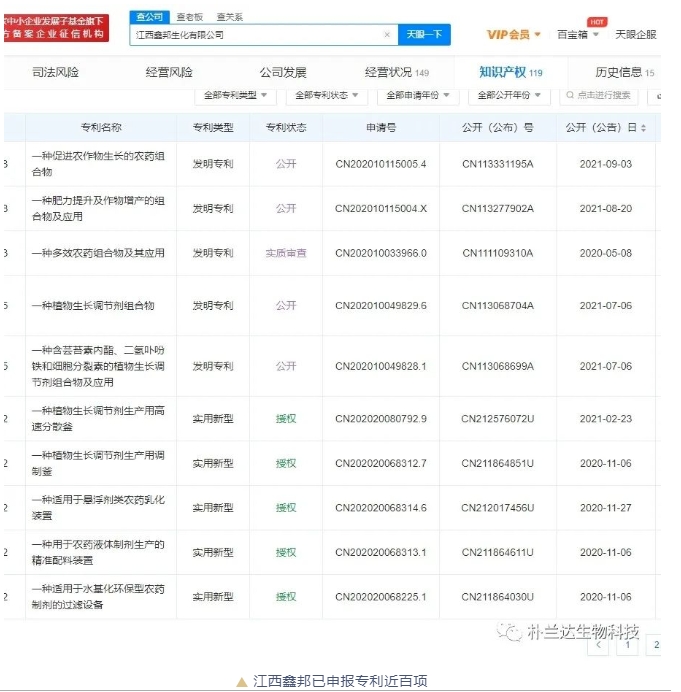Open the 经营状况 149 tab
The height and width of the screenshot is (692, 681).
(x=397, y=72)
